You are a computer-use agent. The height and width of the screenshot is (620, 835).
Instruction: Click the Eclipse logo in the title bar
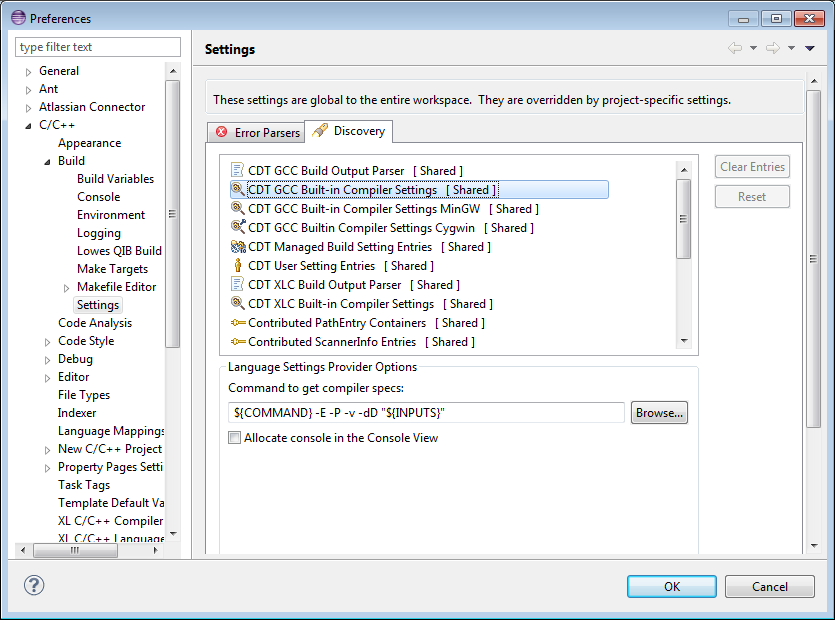click(x=18, y=18)
